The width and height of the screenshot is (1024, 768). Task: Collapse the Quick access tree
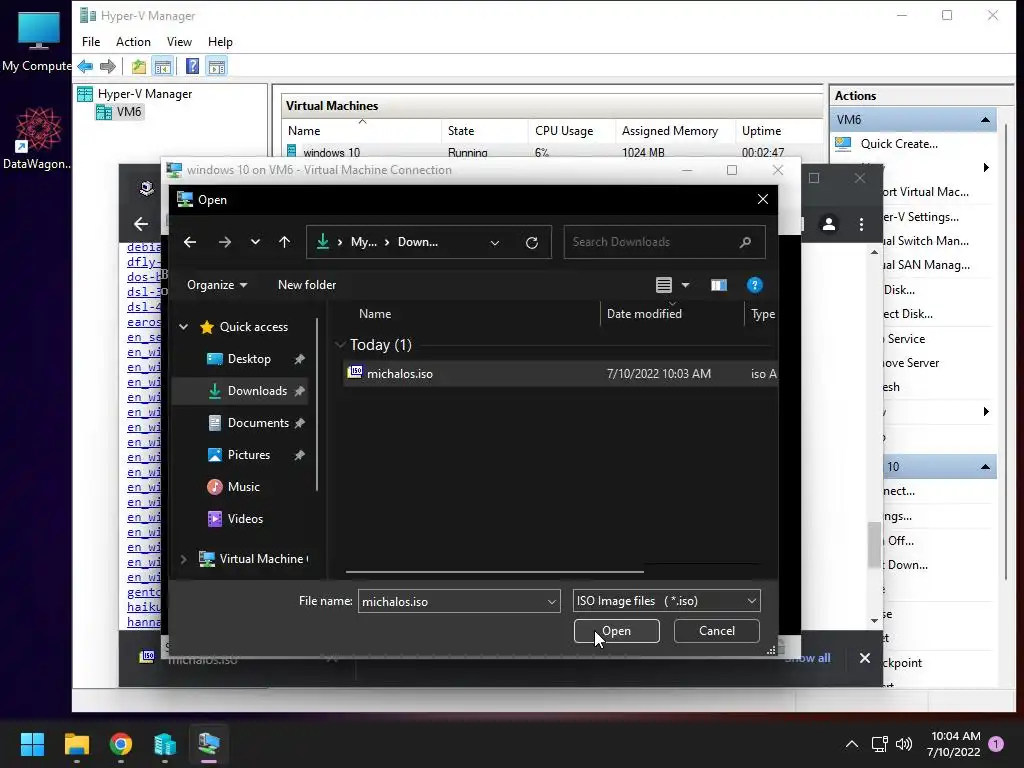(x=184, y=327)
